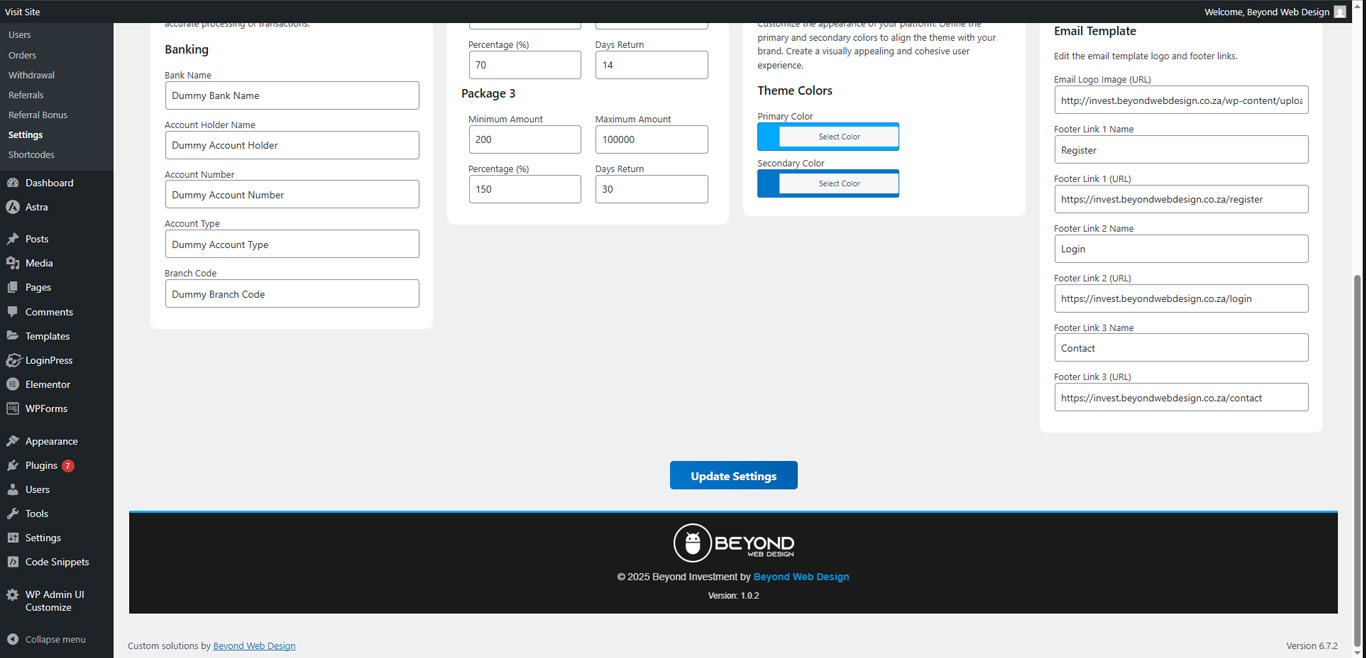The width and height of the screenshot is (1366, 658).
Task: Click the Bank Name input field
Action: tap(291, 96)
